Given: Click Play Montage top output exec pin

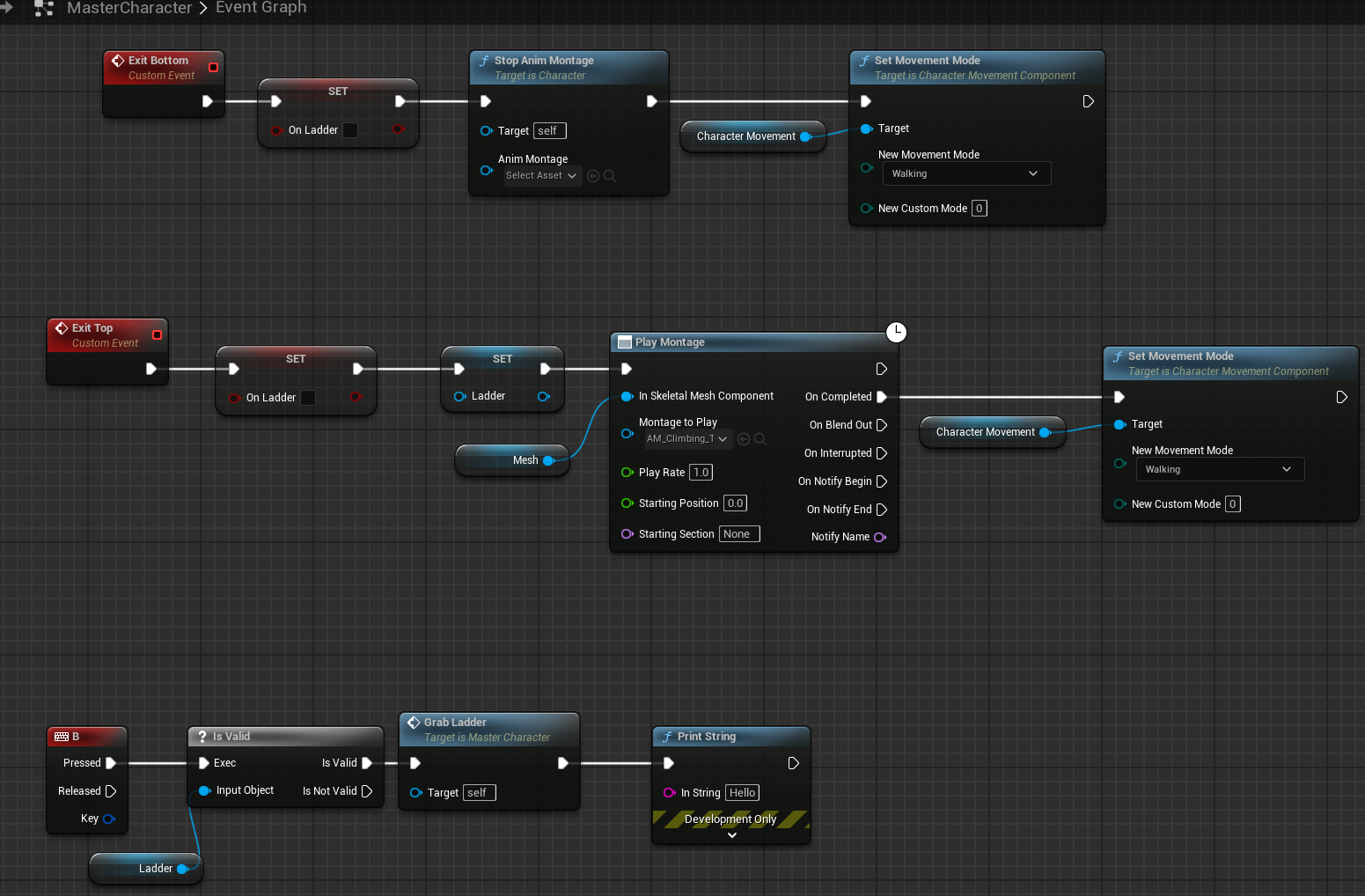Looking at the screenshot, I should point(882,369).
